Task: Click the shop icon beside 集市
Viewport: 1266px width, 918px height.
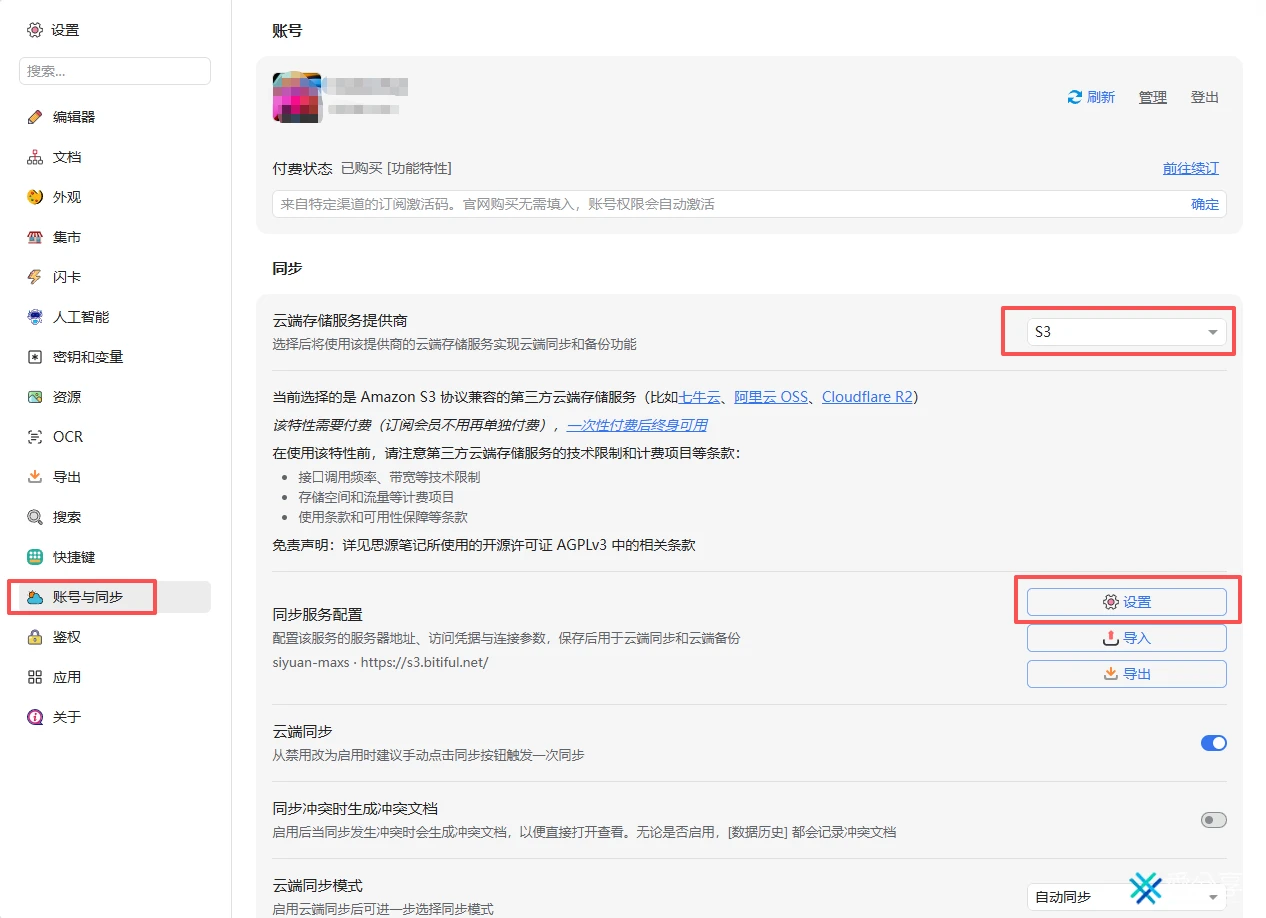Action: [35, 237]
